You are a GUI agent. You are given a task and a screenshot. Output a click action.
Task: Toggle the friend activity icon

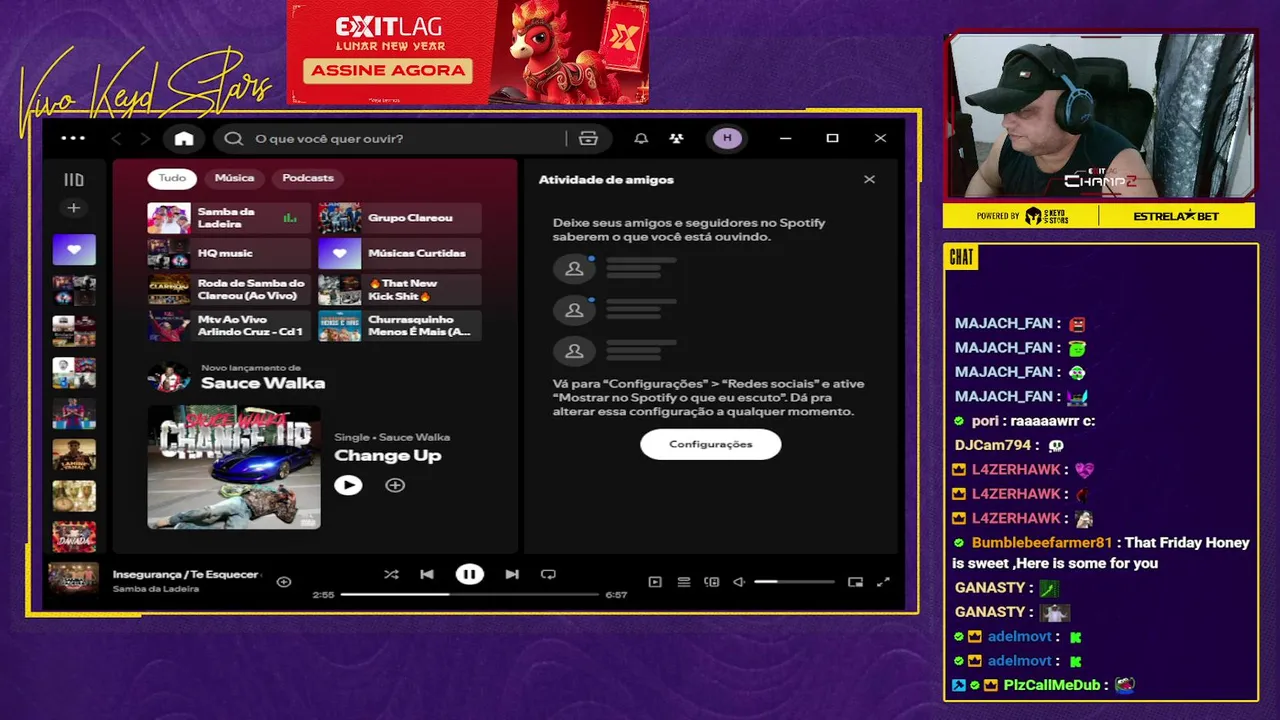click(x=677, y=139)
